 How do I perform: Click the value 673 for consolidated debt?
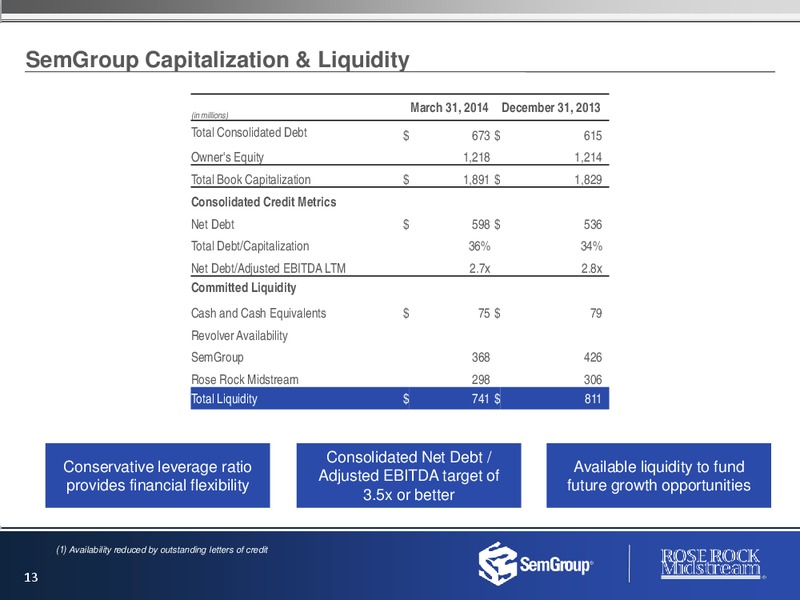(x=480, y=136)
